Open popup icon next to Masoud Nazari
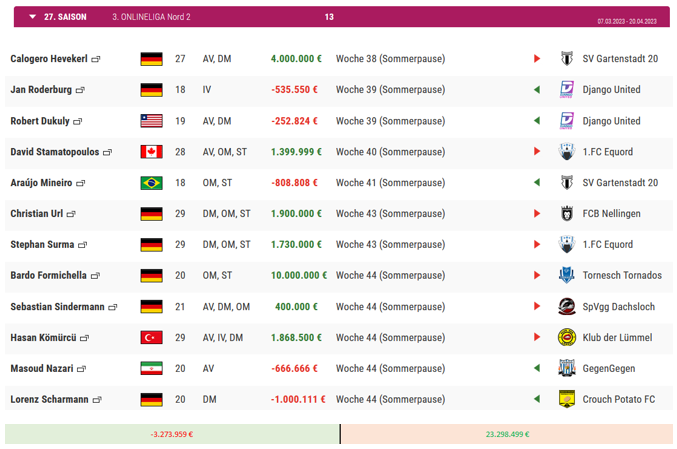 click(82, 369)
